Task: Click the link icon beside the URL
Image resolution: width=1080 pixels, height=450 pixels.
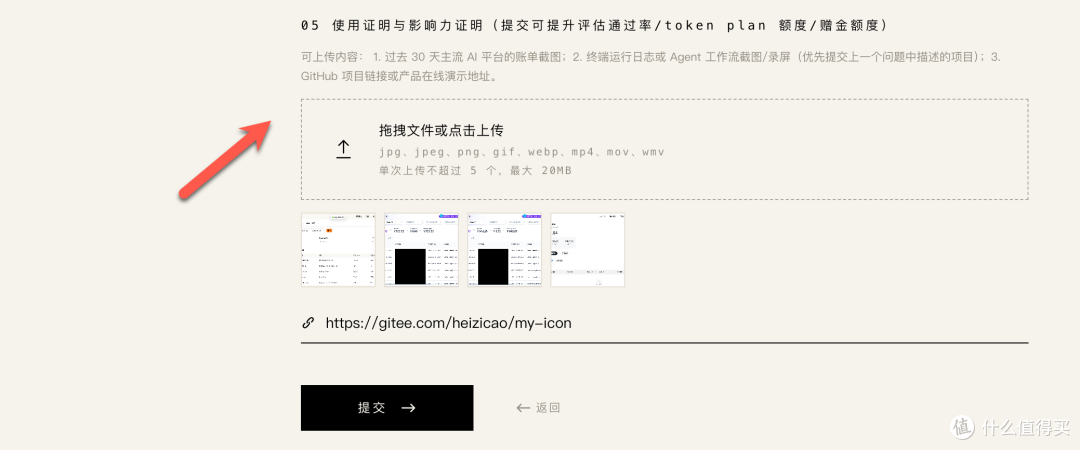Action: (x=308, y=323)
